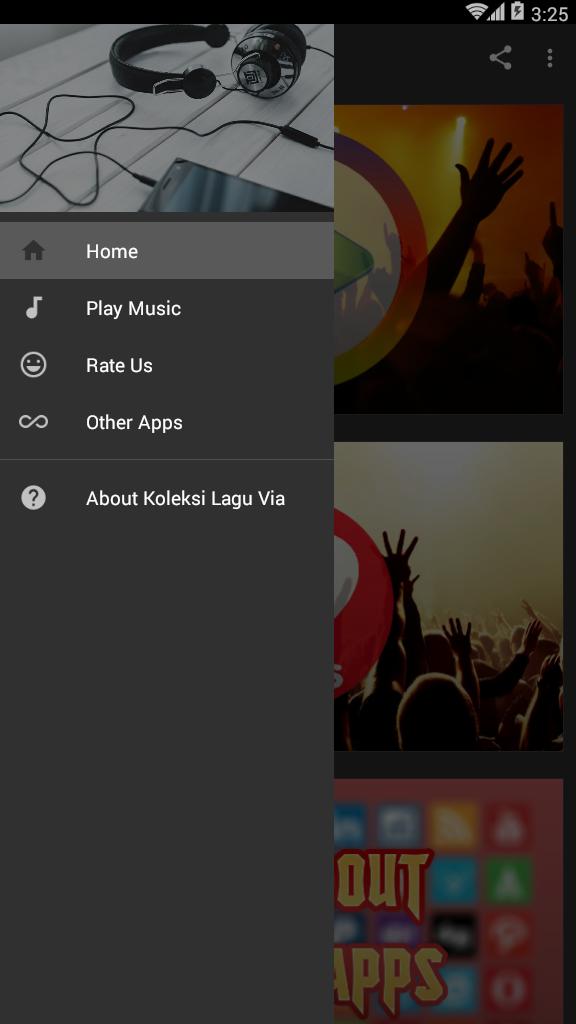Image resolution: width=576 pixels, height=1024 pixels.
Task: Tap the red-circle crowd card
Action: pos(449,596)
